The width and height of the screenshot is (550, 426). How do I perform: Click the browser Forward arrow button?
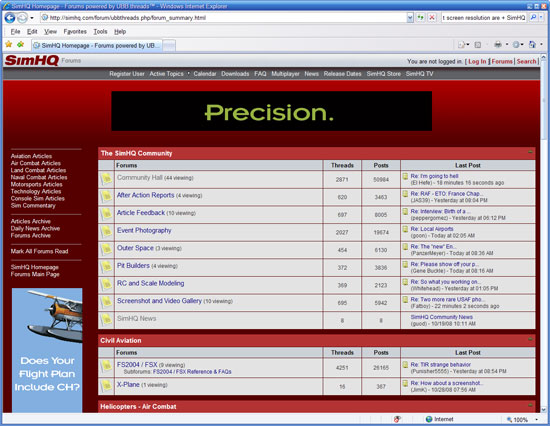tap(22, 18)
